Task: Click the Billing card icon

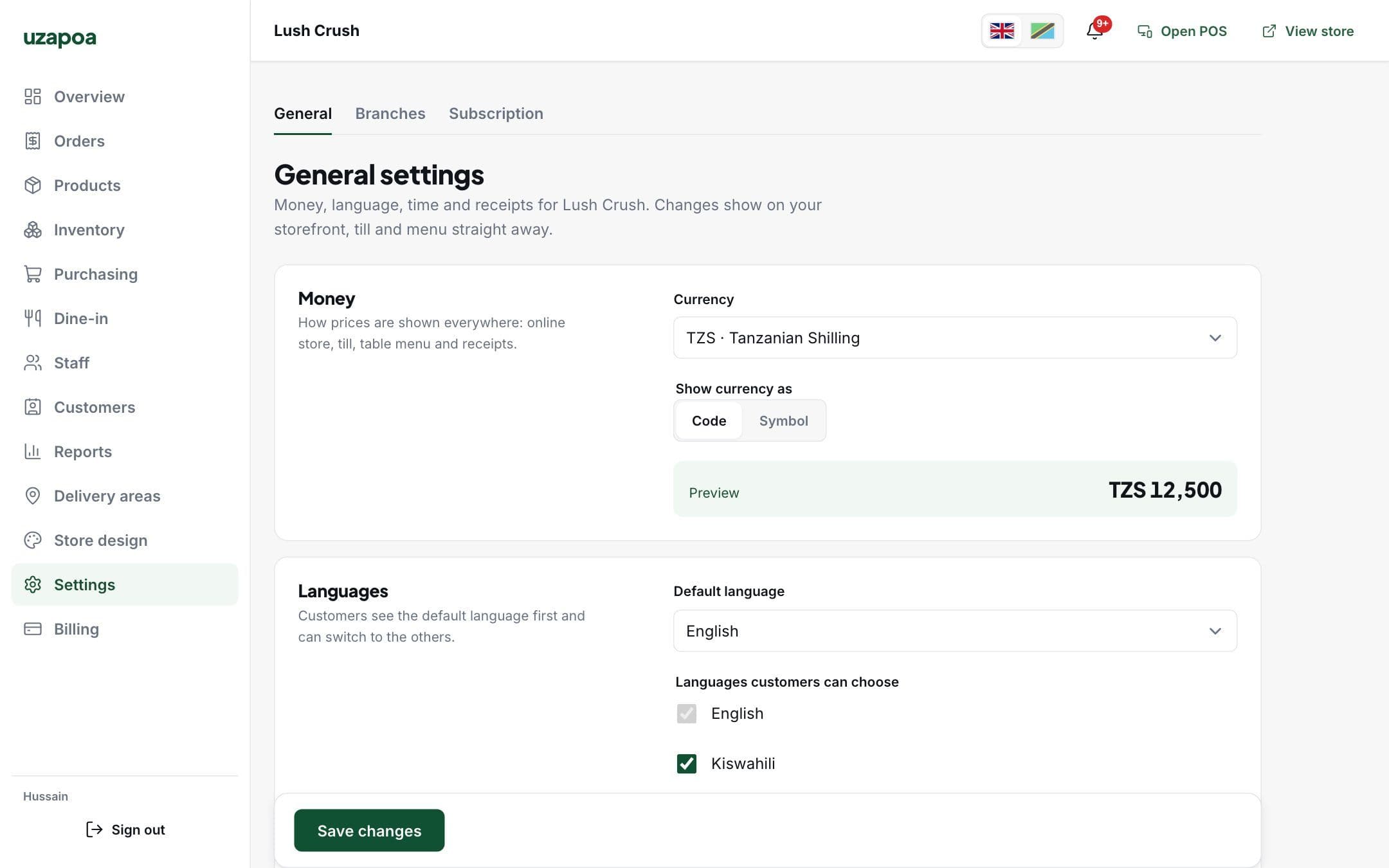Action: [33, 629]
